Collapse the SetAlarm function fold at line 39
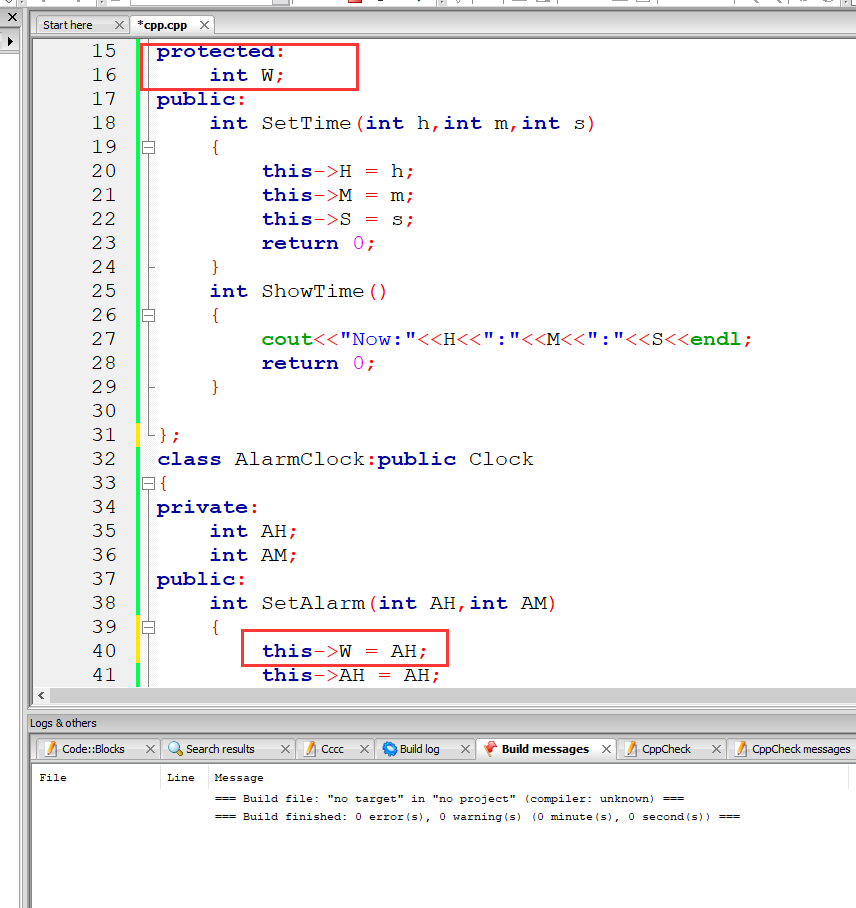The image size is (856, 908). coord(149,627)
